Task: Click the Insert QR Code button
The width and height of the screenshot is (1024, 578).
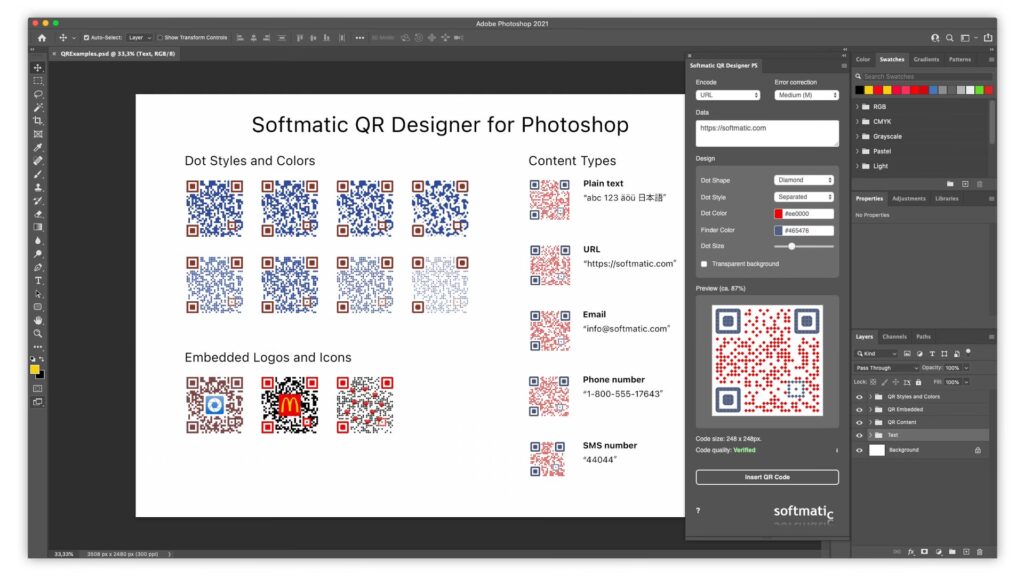Action: (767, 477)
